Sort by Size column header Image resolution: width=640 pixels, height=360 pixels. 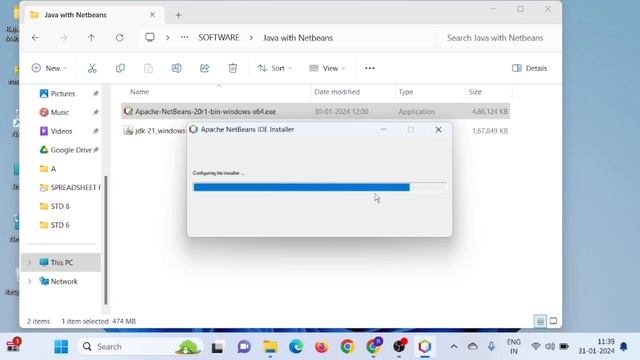[475, 92]
